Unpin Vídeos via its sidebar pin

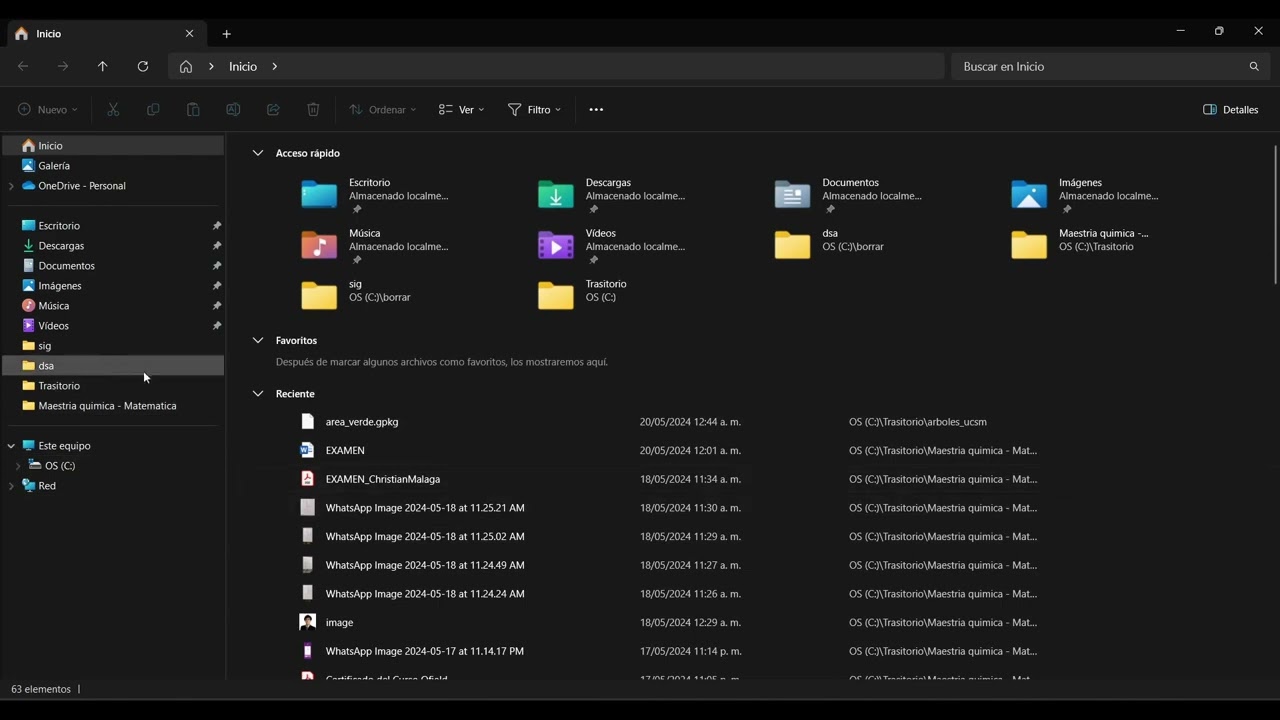(217, 326)
